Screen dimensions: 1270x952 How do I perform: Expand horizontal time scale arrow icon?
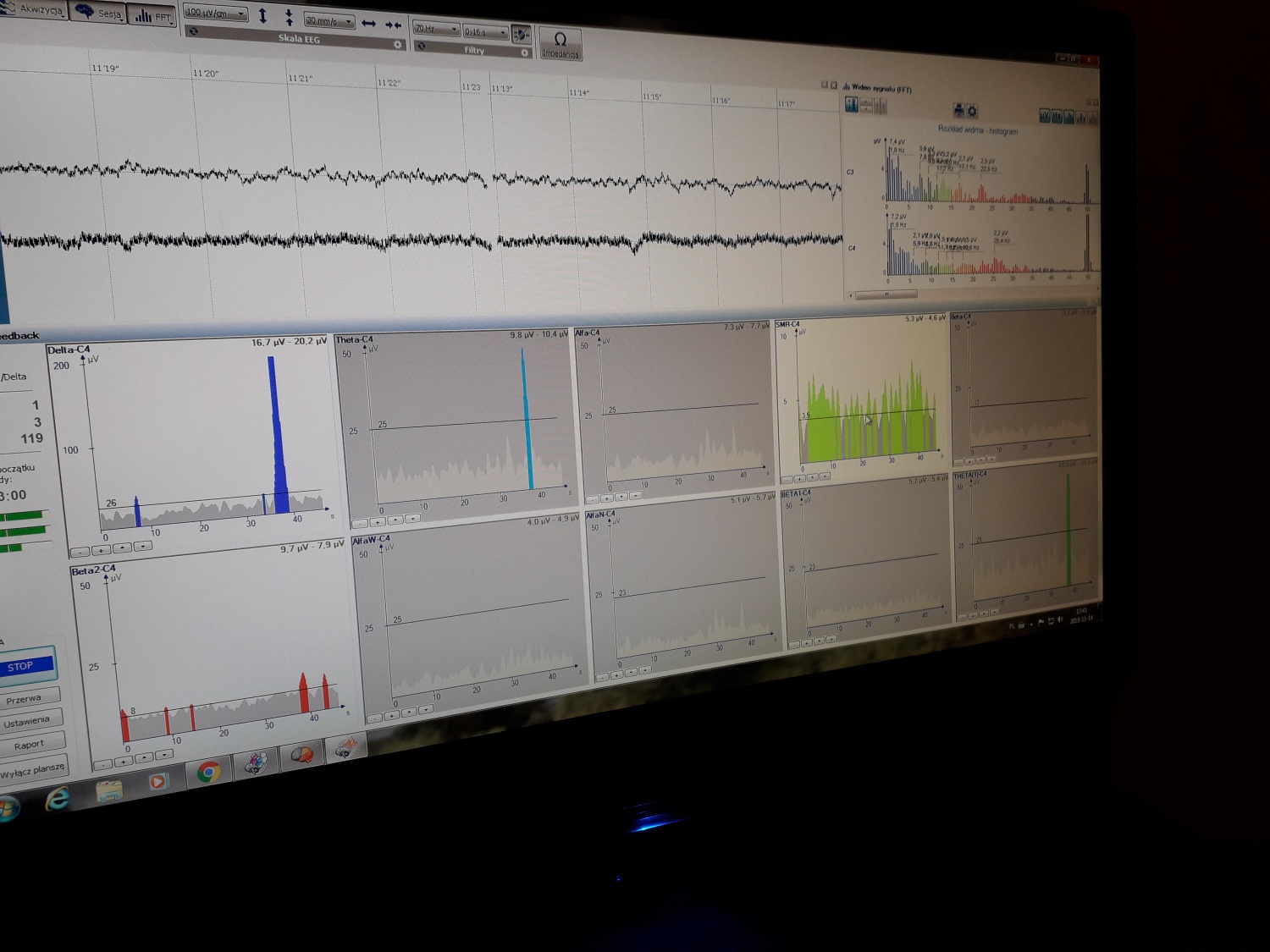coord(368,24)
